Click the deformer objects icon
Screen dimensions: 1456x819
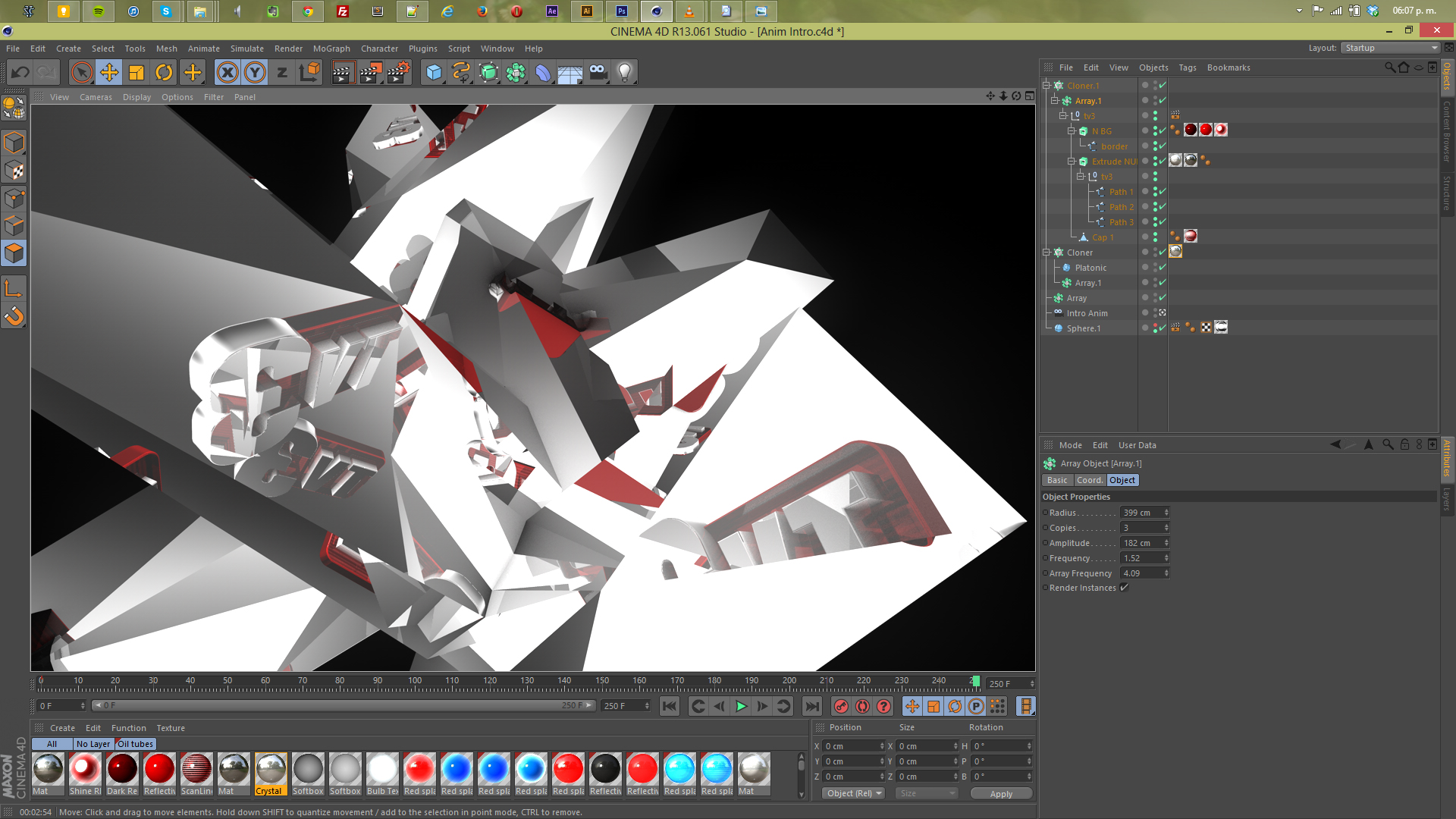click(x=543, y=73)
